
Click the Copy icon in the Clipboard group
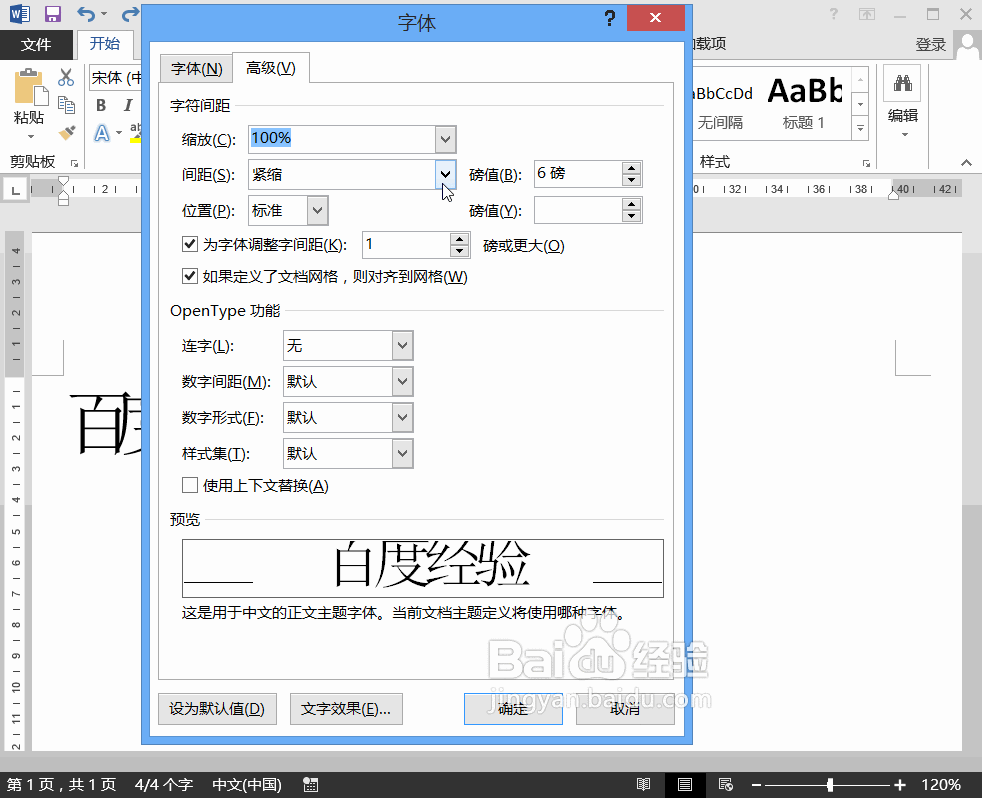coord(65,103)
